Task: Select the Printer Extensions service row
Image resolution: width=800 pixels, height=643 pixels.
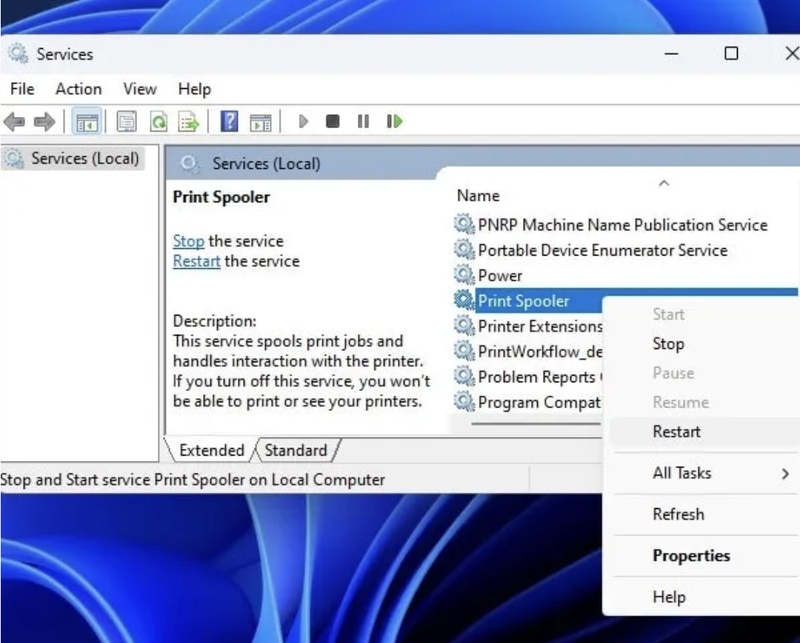Action: [x=528, y=326]
